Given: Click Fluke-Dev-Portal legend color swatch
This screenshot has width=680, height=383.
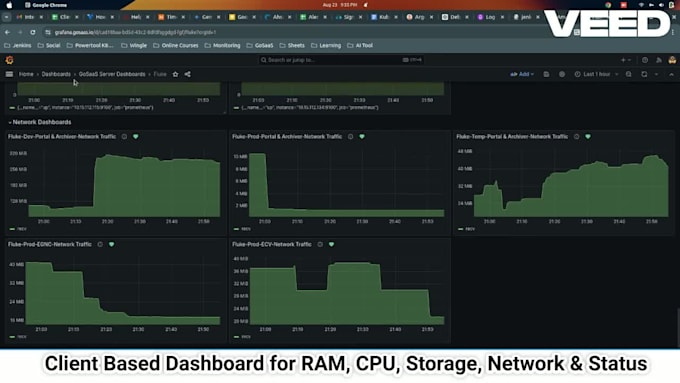Looking at the screenshot, I should click(x=12, y=229).
